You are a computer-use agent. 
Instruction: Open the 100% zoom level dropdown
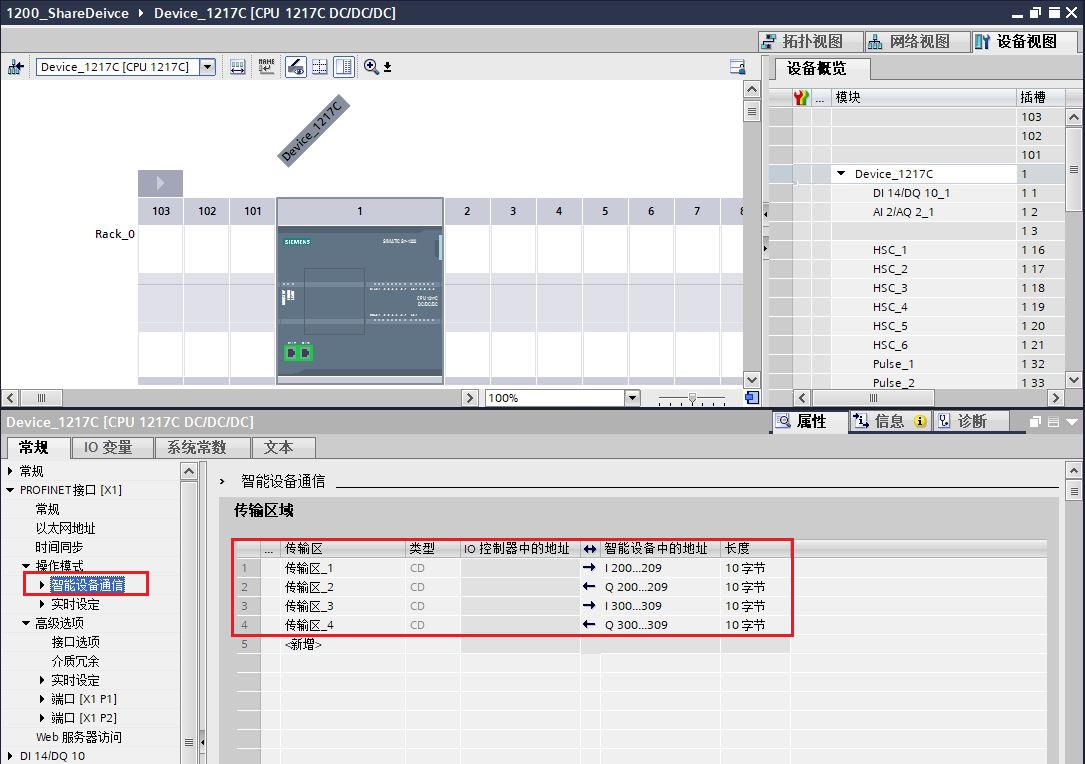click(x=632, y=398)
